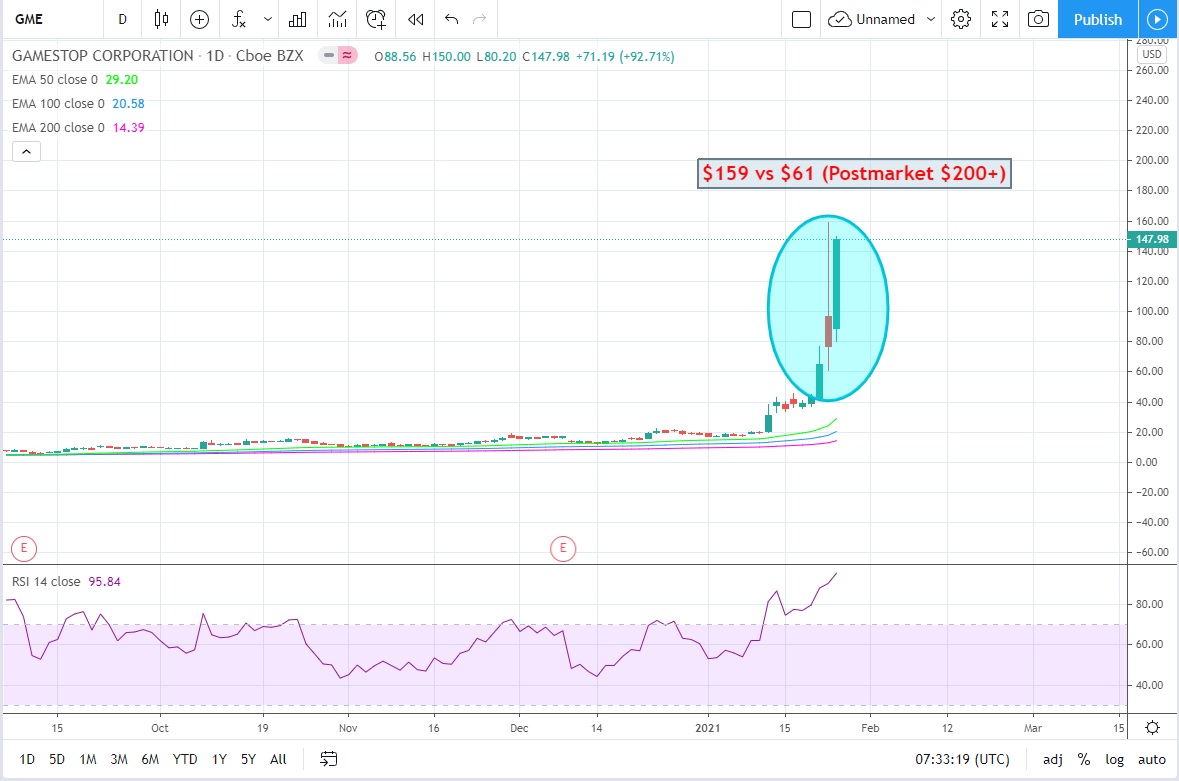Undo the last chart action
1179x781 pixels.
coord(451,20)
